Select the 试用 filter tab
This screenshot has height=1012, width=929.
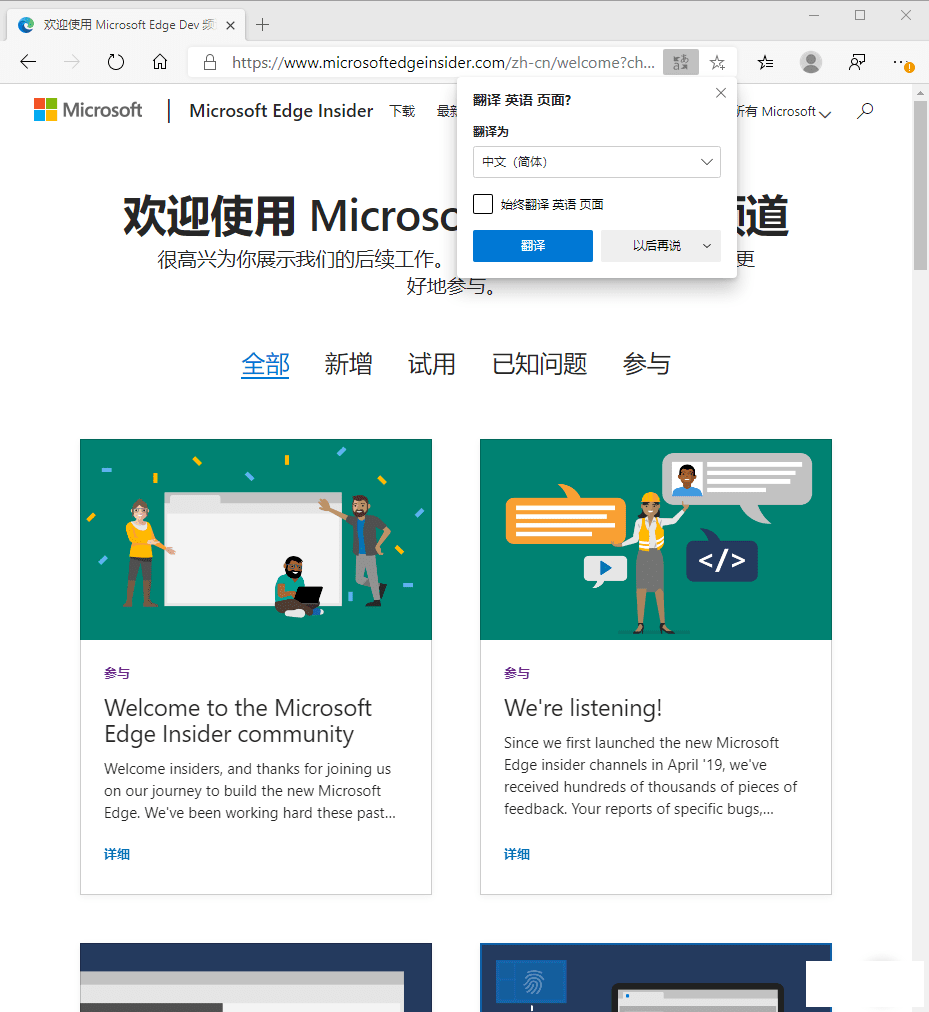432,365
